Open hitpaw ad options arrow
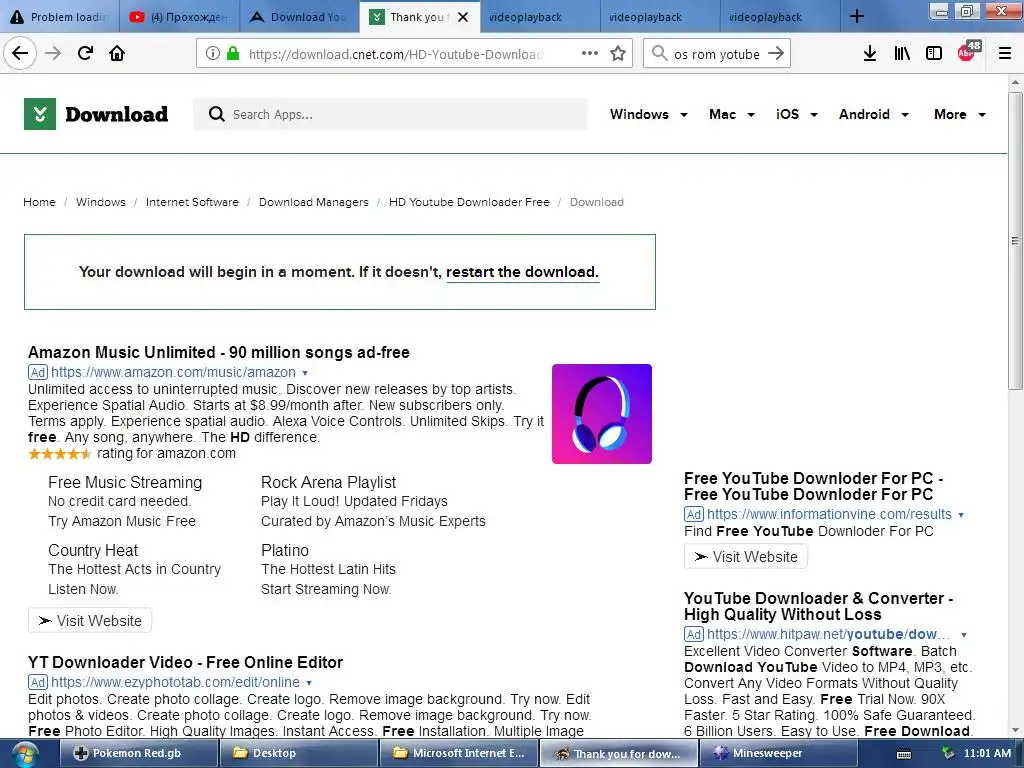This screenshot has height=768, width=1024. click(x=963, y=635)
